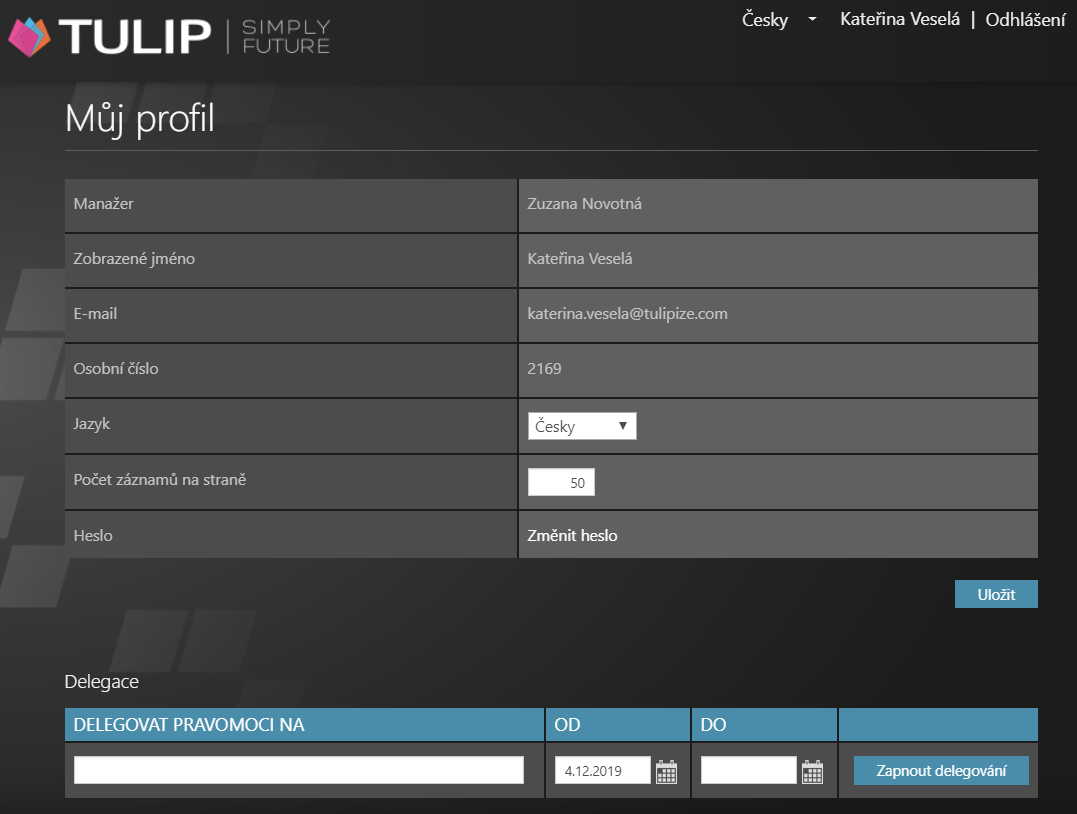
Task: Click the Delegovat pravomoci na text field
Action: (x=298, y=770)
